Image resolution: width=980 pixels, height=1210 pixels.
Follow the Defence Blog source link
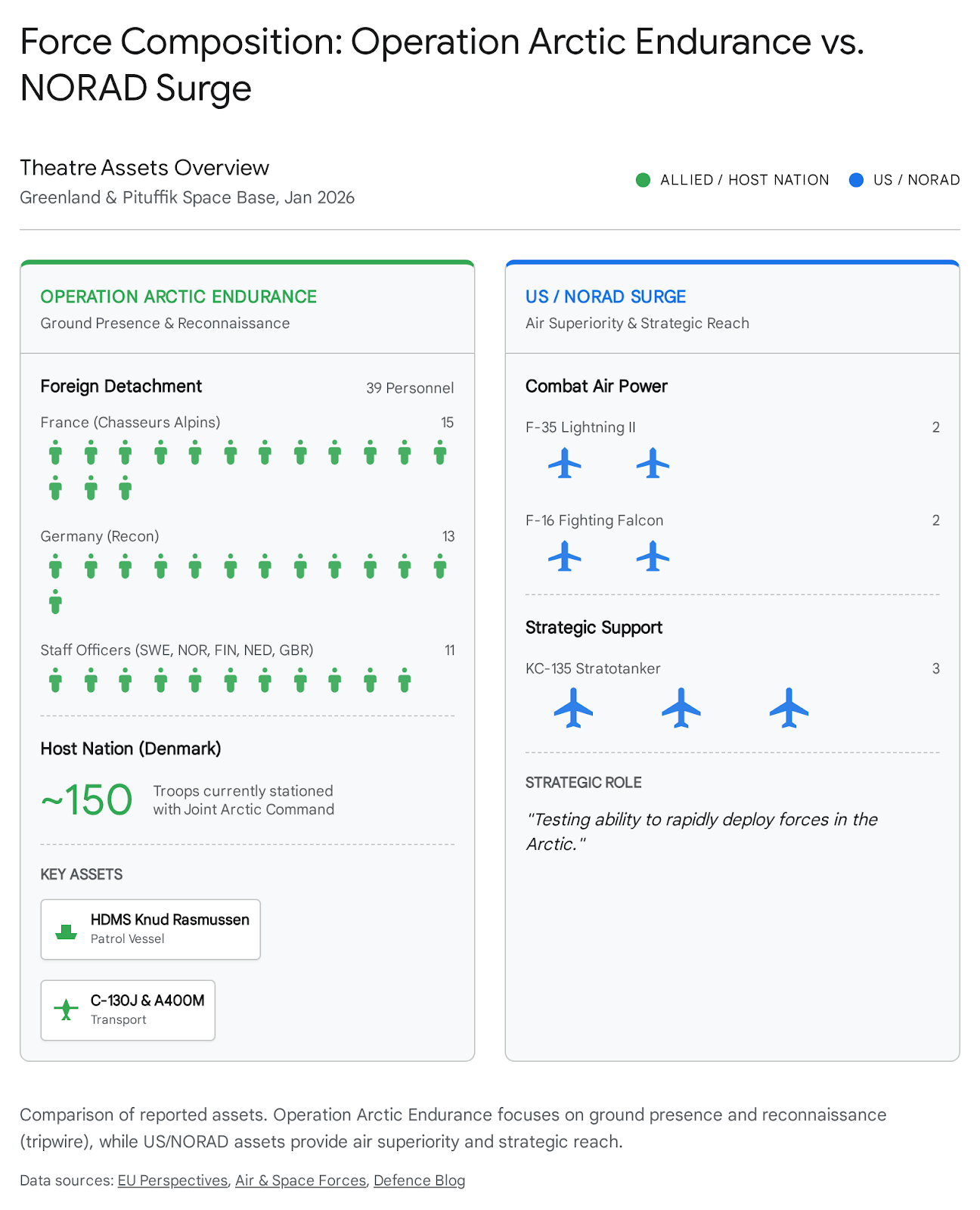tap(419, 1181)
